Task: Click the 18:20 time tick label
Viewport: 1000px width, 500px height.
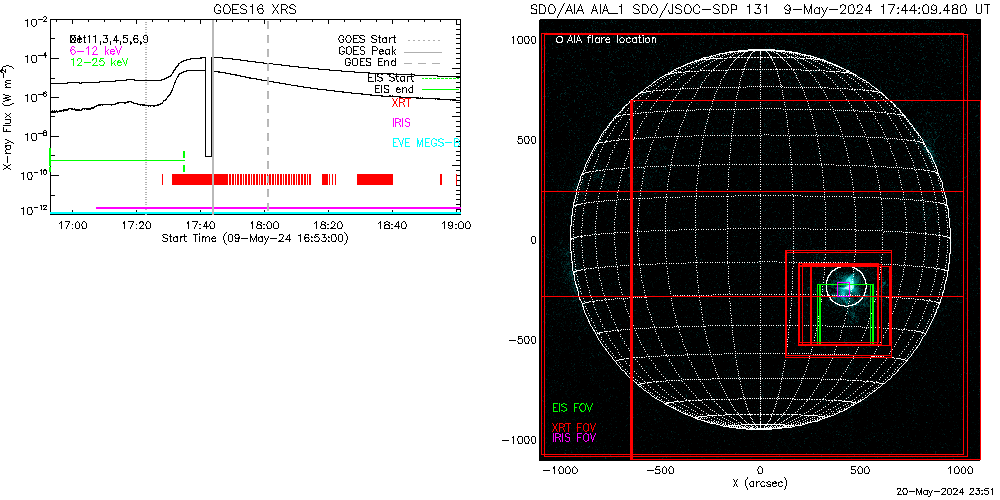Action: click(x=328, y=225)
